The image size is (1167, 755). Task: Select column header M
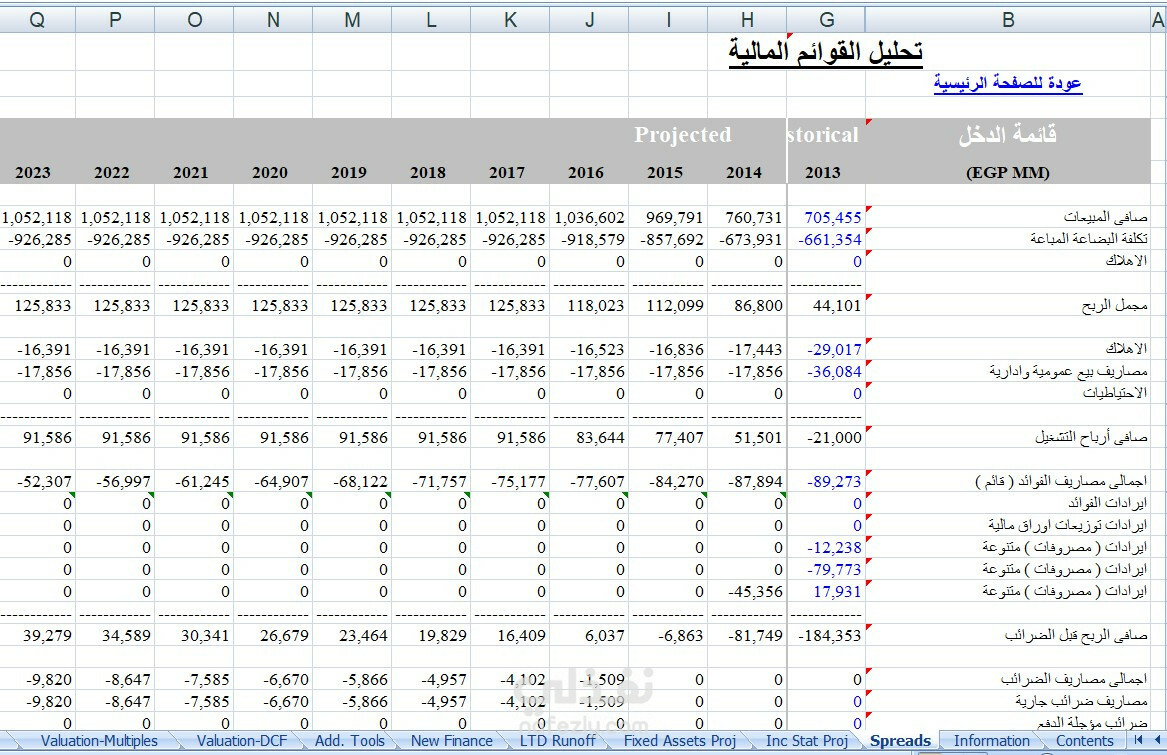[x=352, y=20]
